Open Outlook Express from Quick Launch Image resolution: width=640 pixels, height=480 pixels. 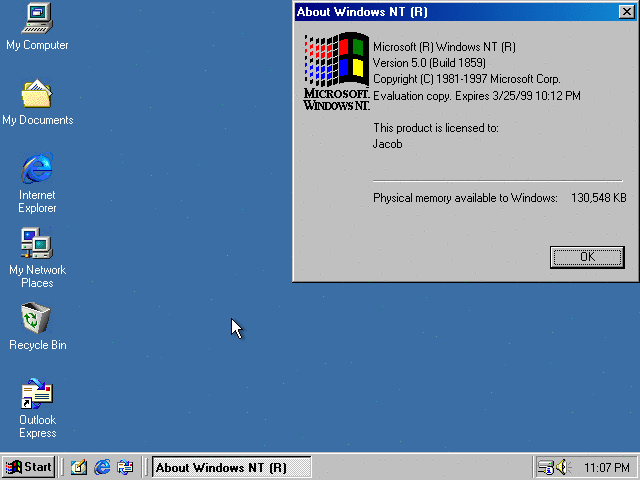[x=125, y=467]
